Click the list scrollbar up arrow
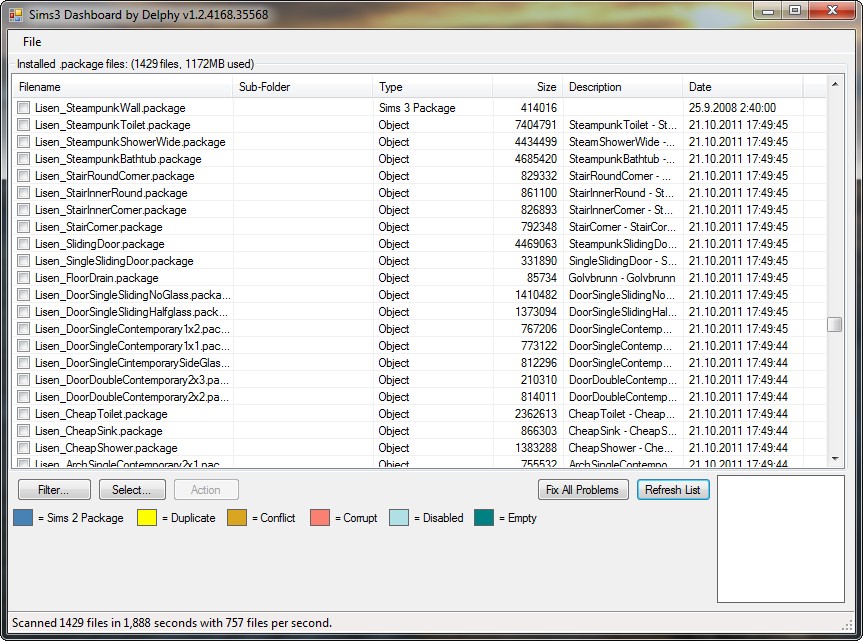Viewport: 863px width, 641px height. pos(835,84)
